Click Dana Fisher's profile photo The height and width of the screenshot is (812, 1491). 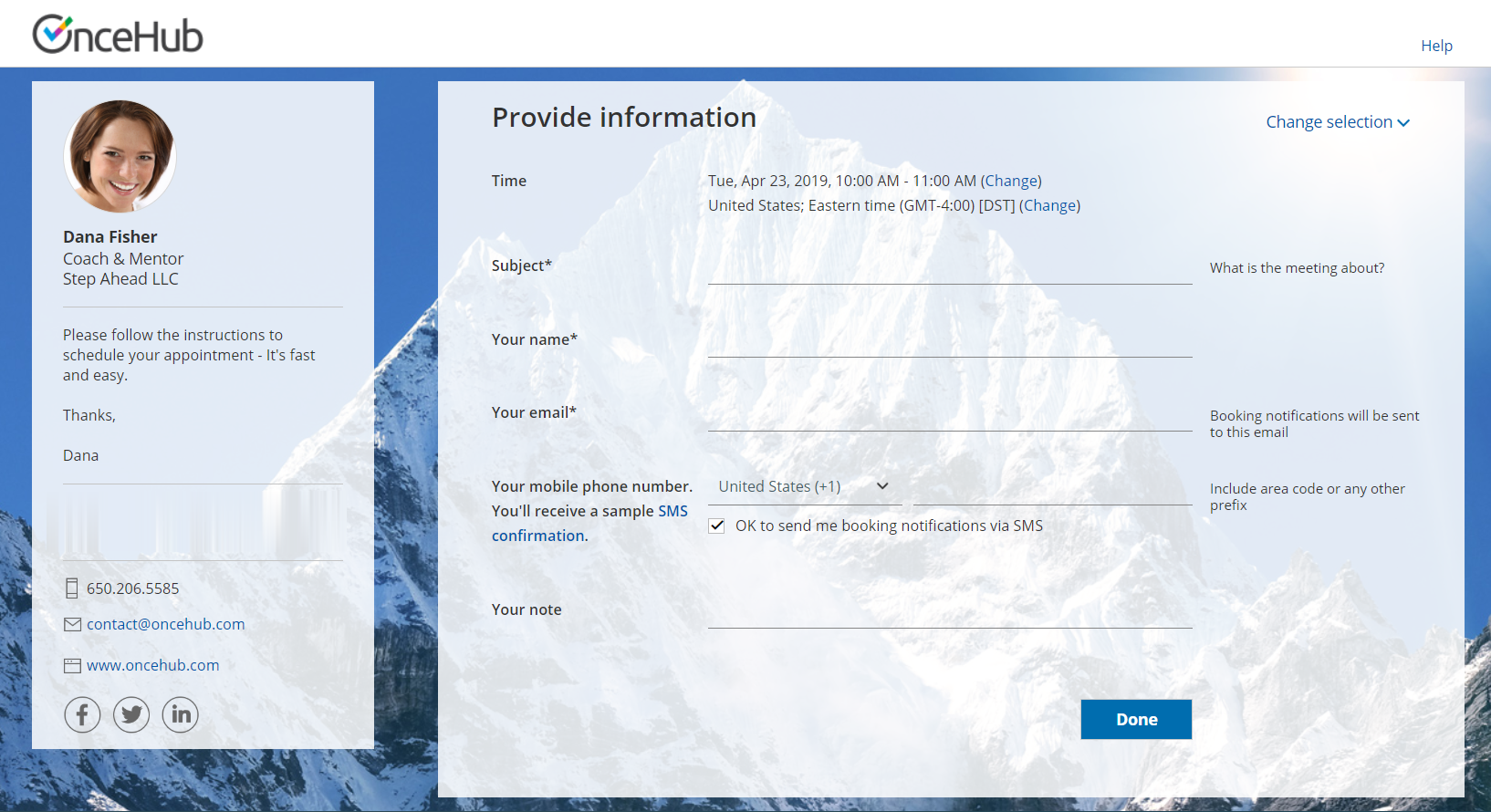(x=120, y=156)
